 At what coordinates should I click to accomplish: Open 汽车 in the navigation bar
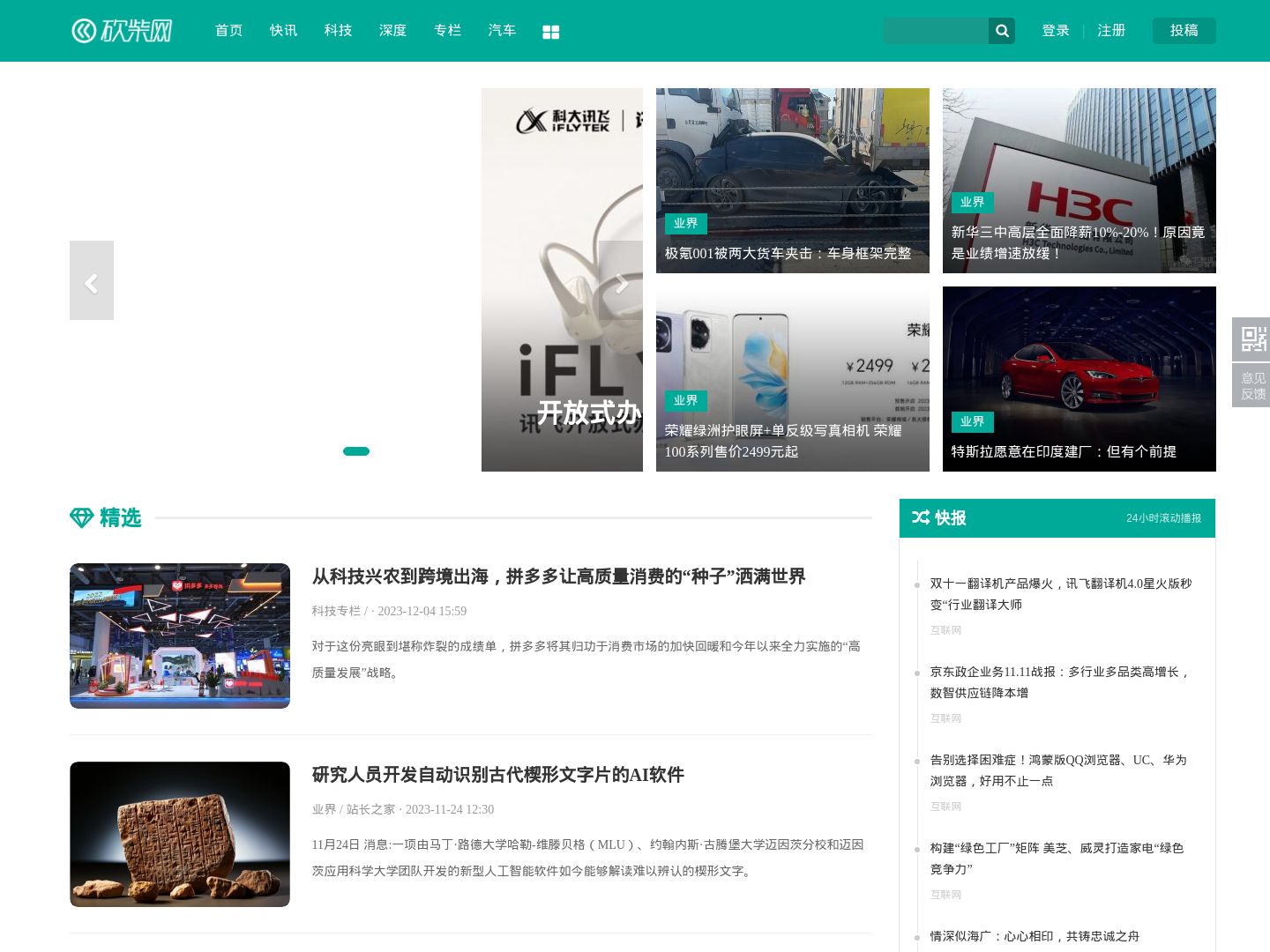(503, 31)
